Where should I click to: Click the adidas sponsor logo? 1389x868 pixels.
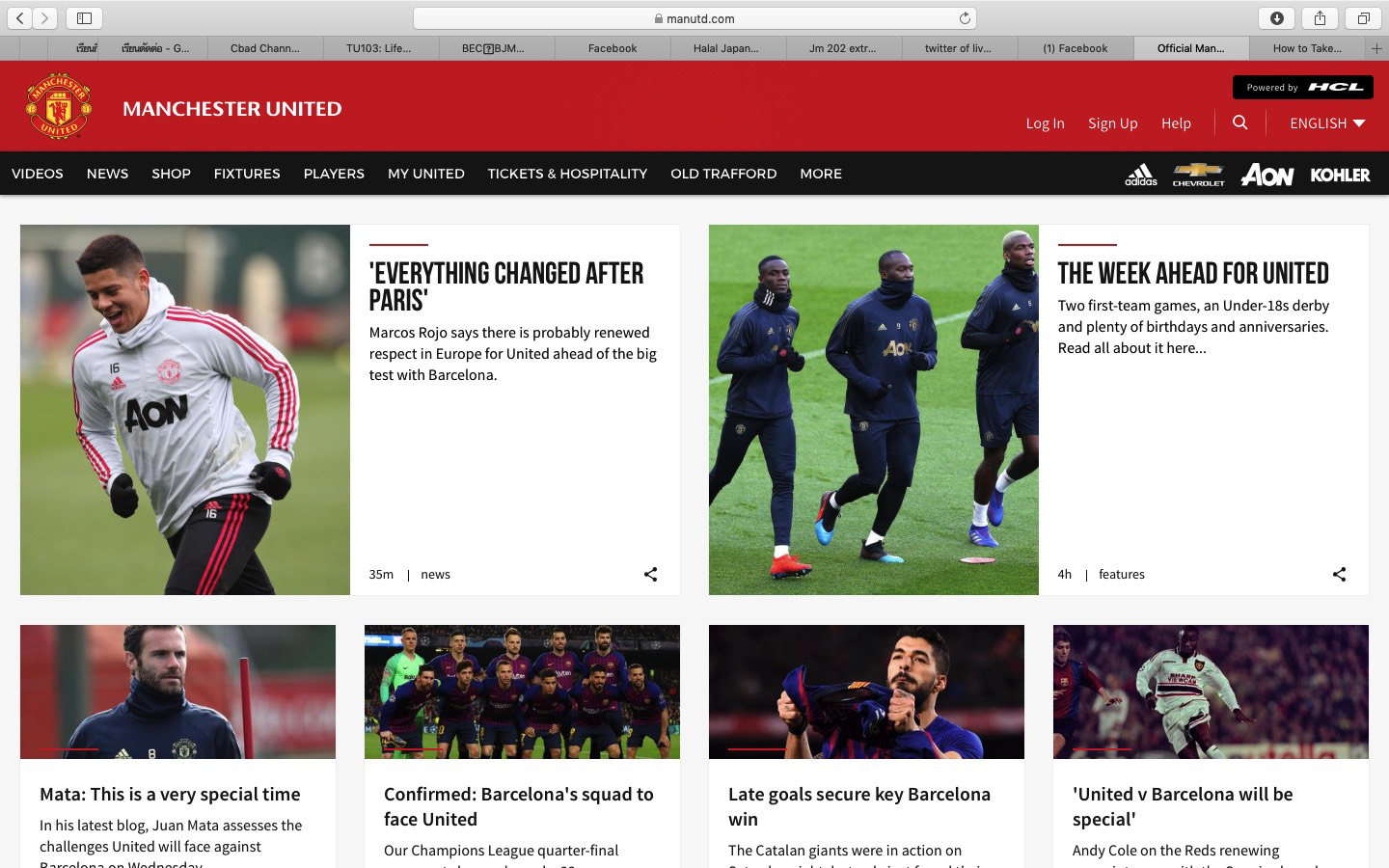coord(1141,175)
